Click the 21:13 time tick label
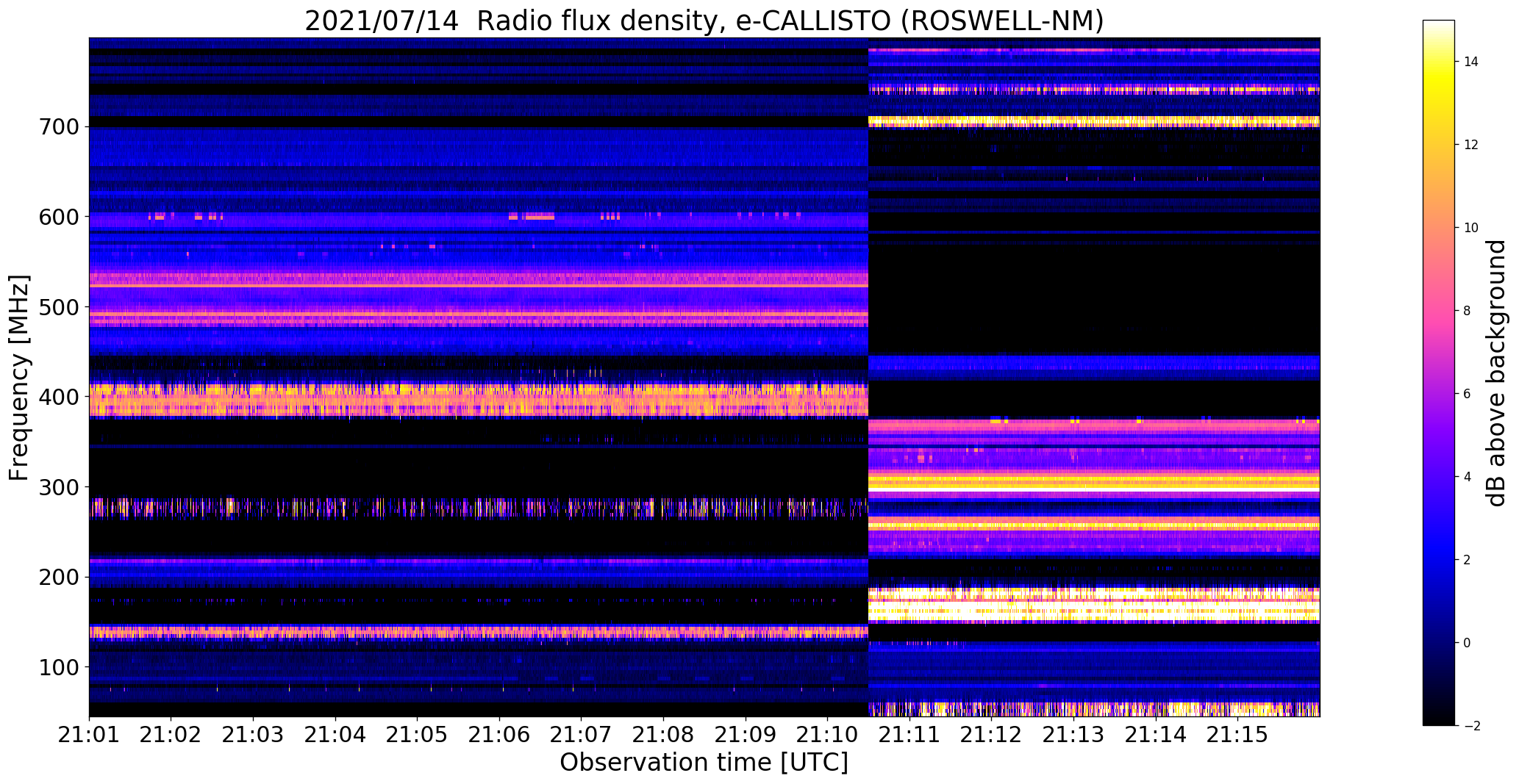 1074,734
